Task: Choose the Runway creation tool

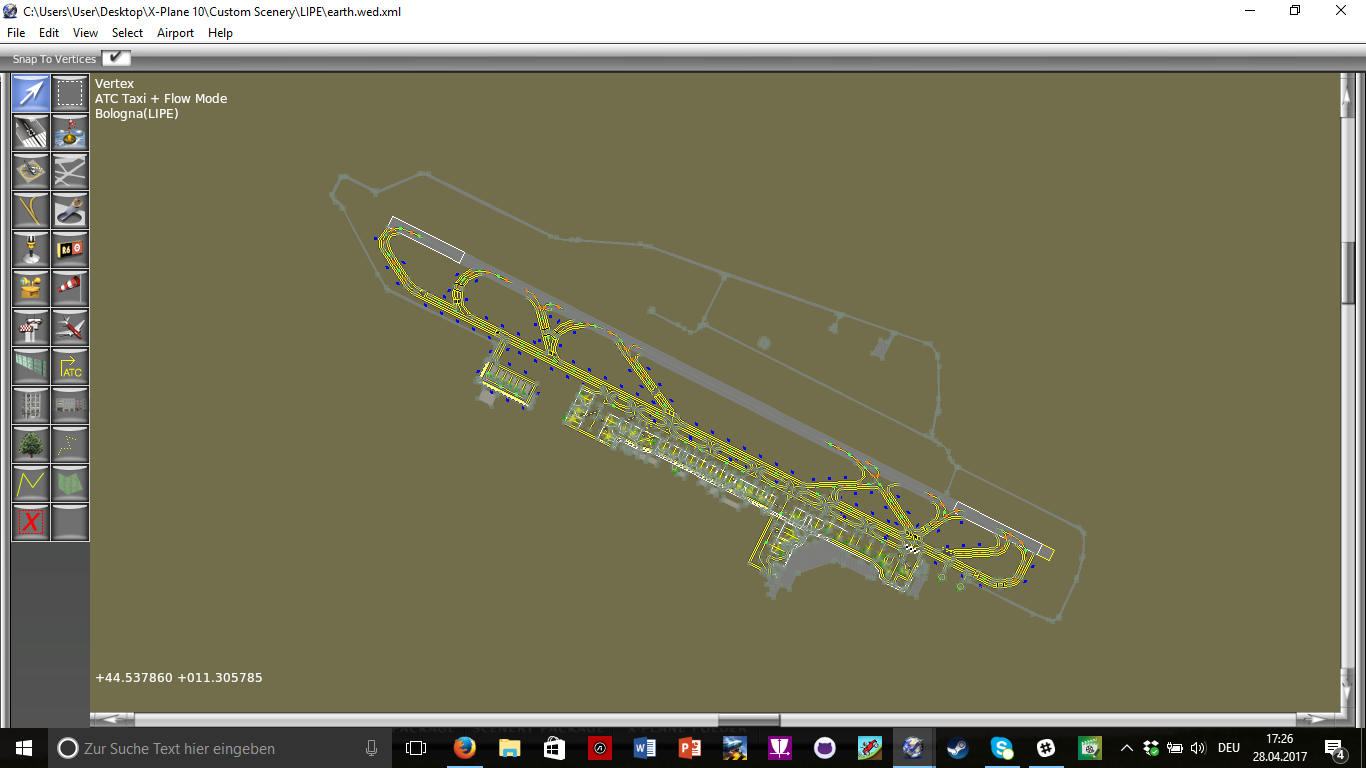Action: tap(31, 133)
